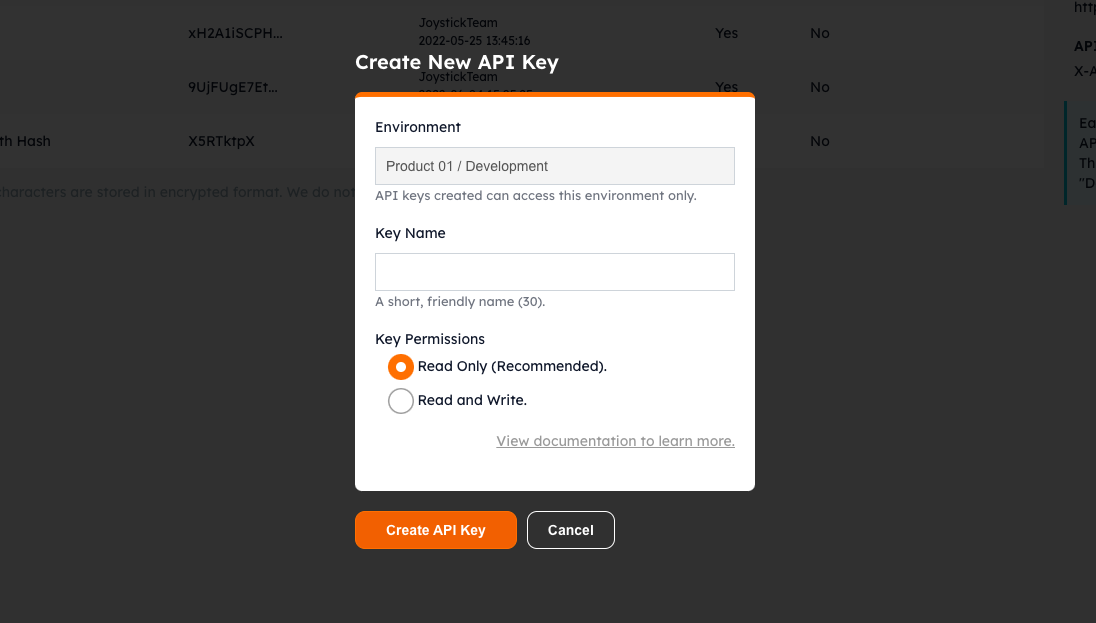
Task: Click the 9UjFUgE7Et... key in table
Action: [233, 87]
